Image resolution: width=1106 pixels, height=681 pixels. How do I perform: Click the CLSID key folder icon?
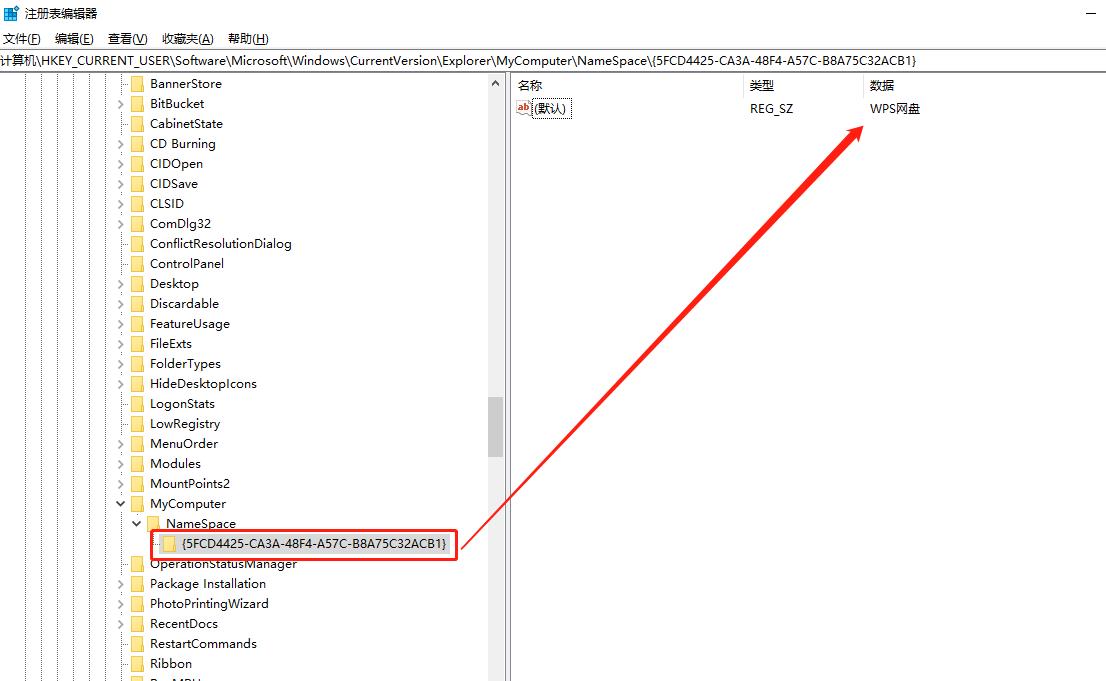point(136,203)
